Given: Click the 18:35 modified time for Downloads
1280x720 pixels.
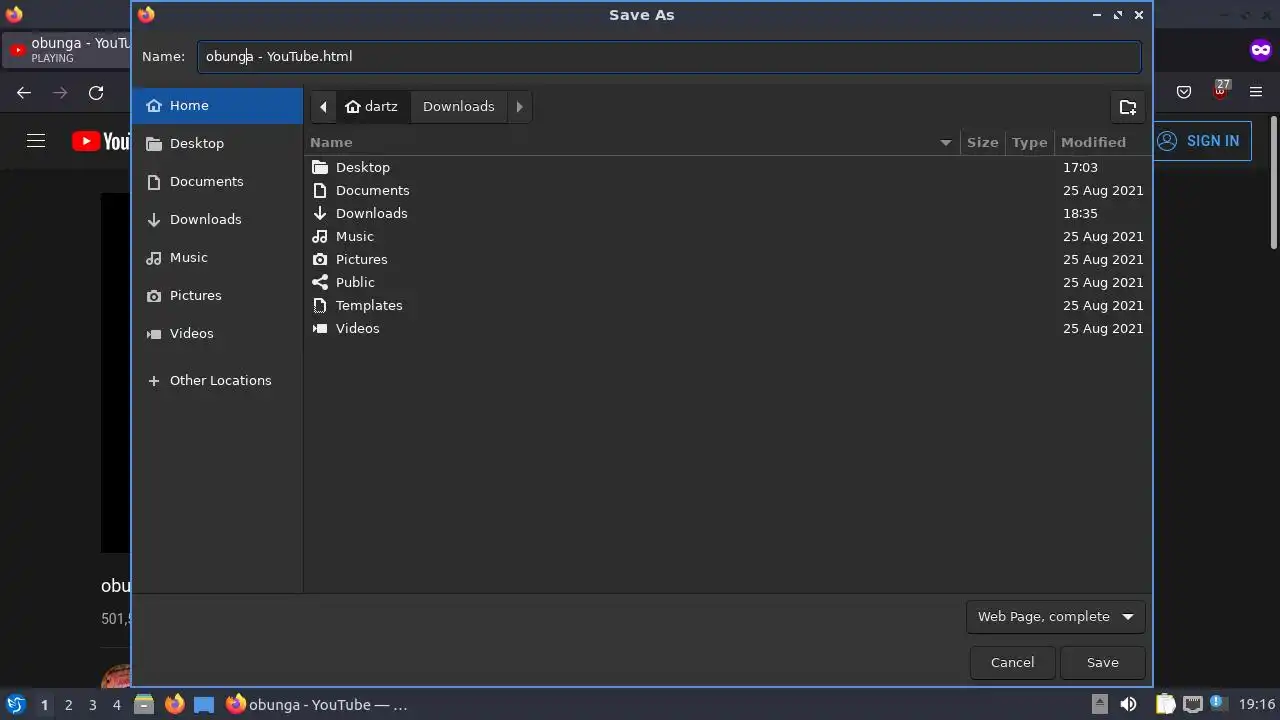Looking at the screenshot, I should [1080, 213].
